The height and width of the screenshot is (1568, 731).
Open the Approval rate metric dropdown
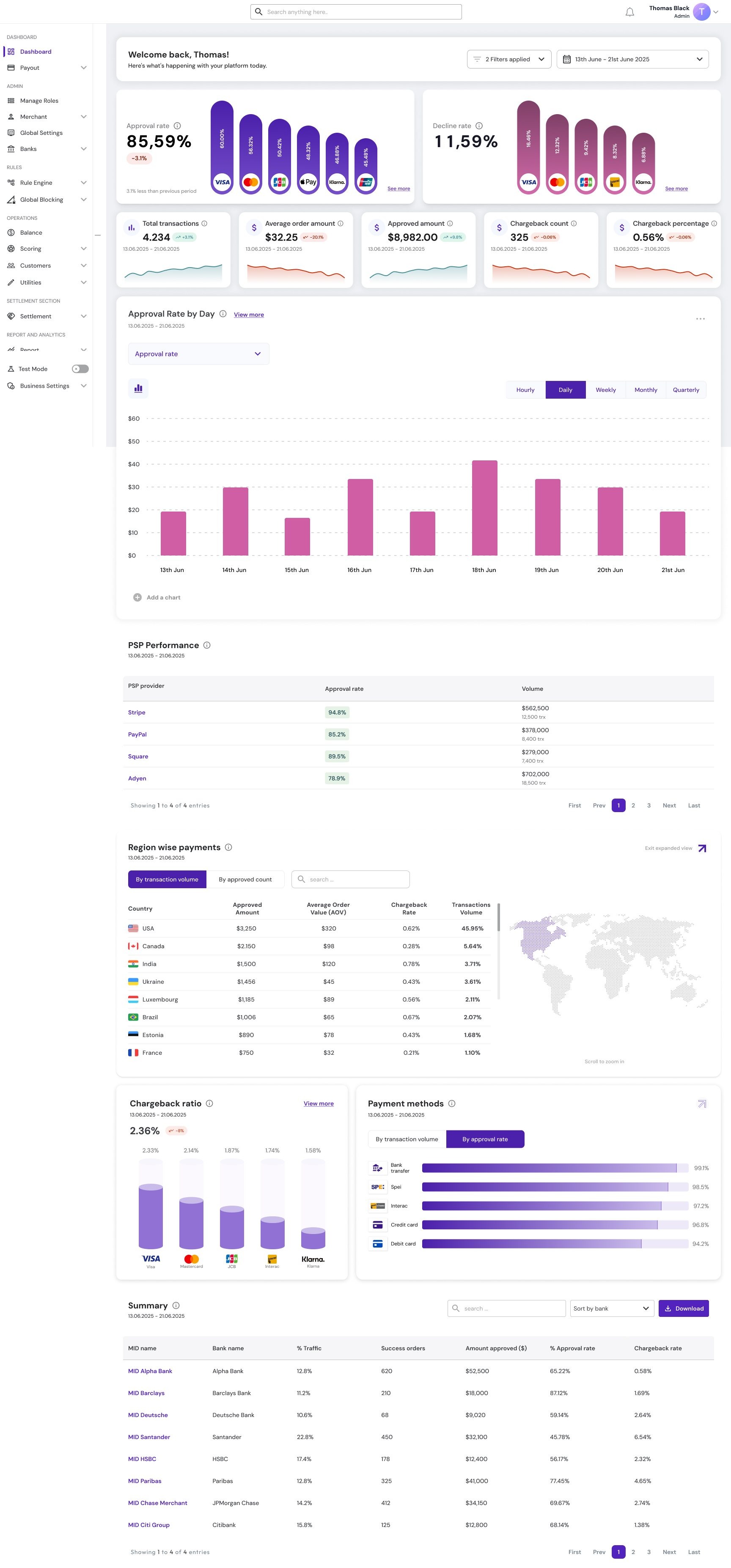[198, 354]
